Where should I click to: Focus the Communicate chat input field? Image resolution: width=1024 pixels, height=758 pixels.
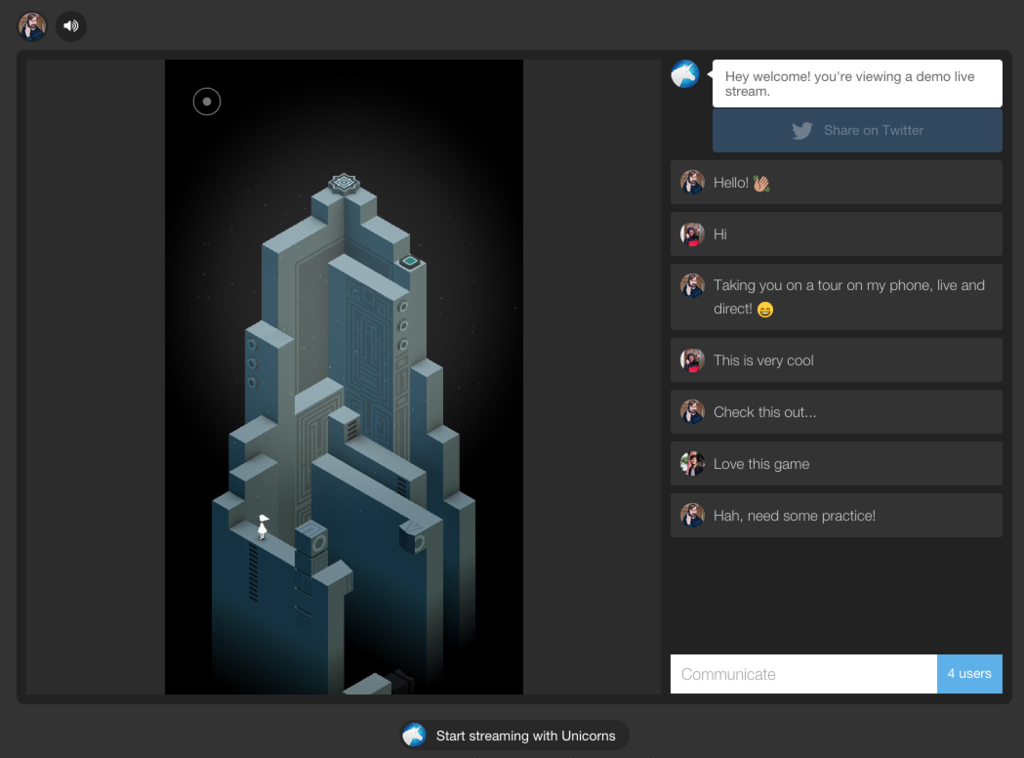[803, 674]
